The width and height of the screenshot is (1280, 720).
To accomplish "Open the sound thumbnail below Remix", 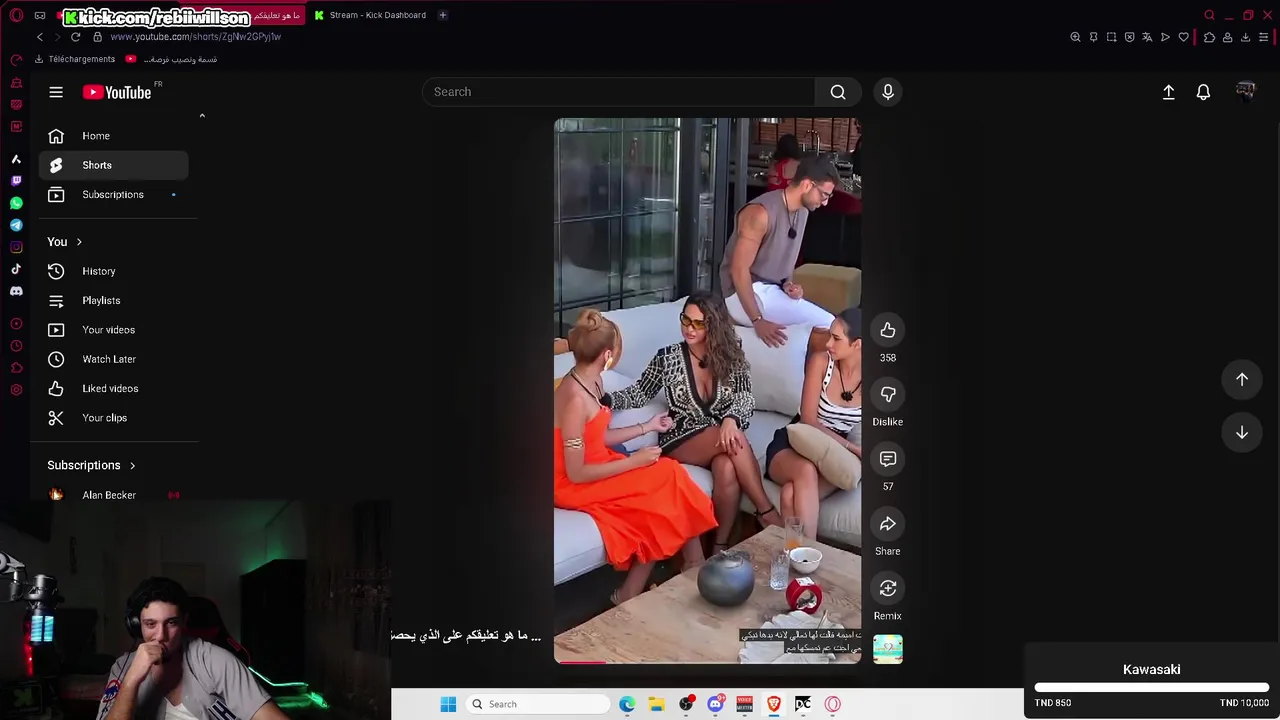I will tap(888, 649).
